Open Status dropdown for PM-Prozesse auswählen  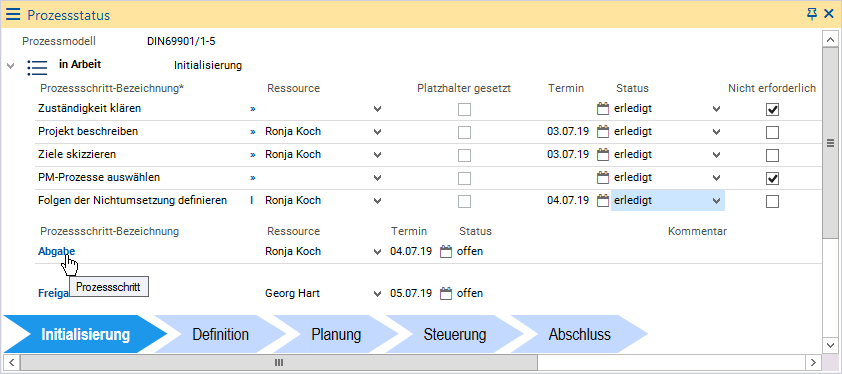pos(716,177)
